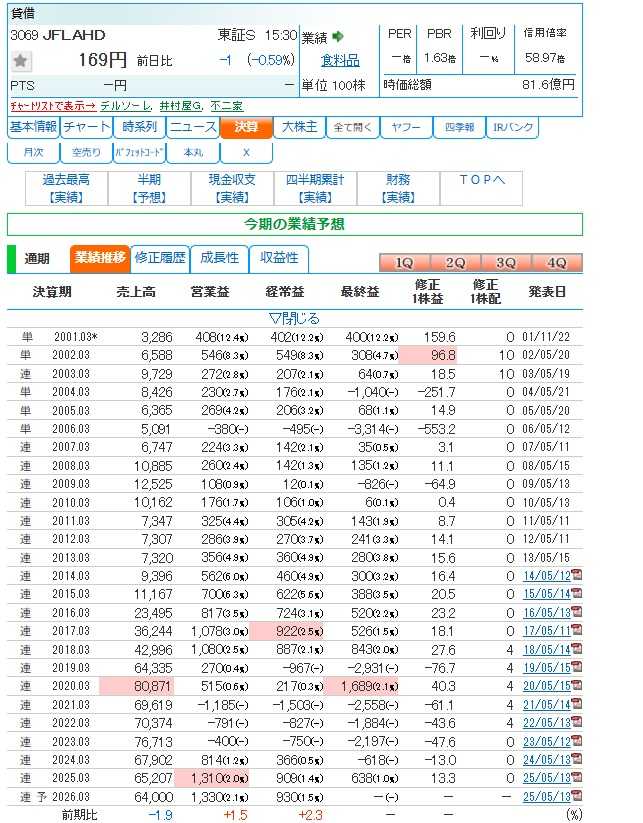The image size is (643, 823).
Task: Click the 通期 heading label
Action: (37, 259)
